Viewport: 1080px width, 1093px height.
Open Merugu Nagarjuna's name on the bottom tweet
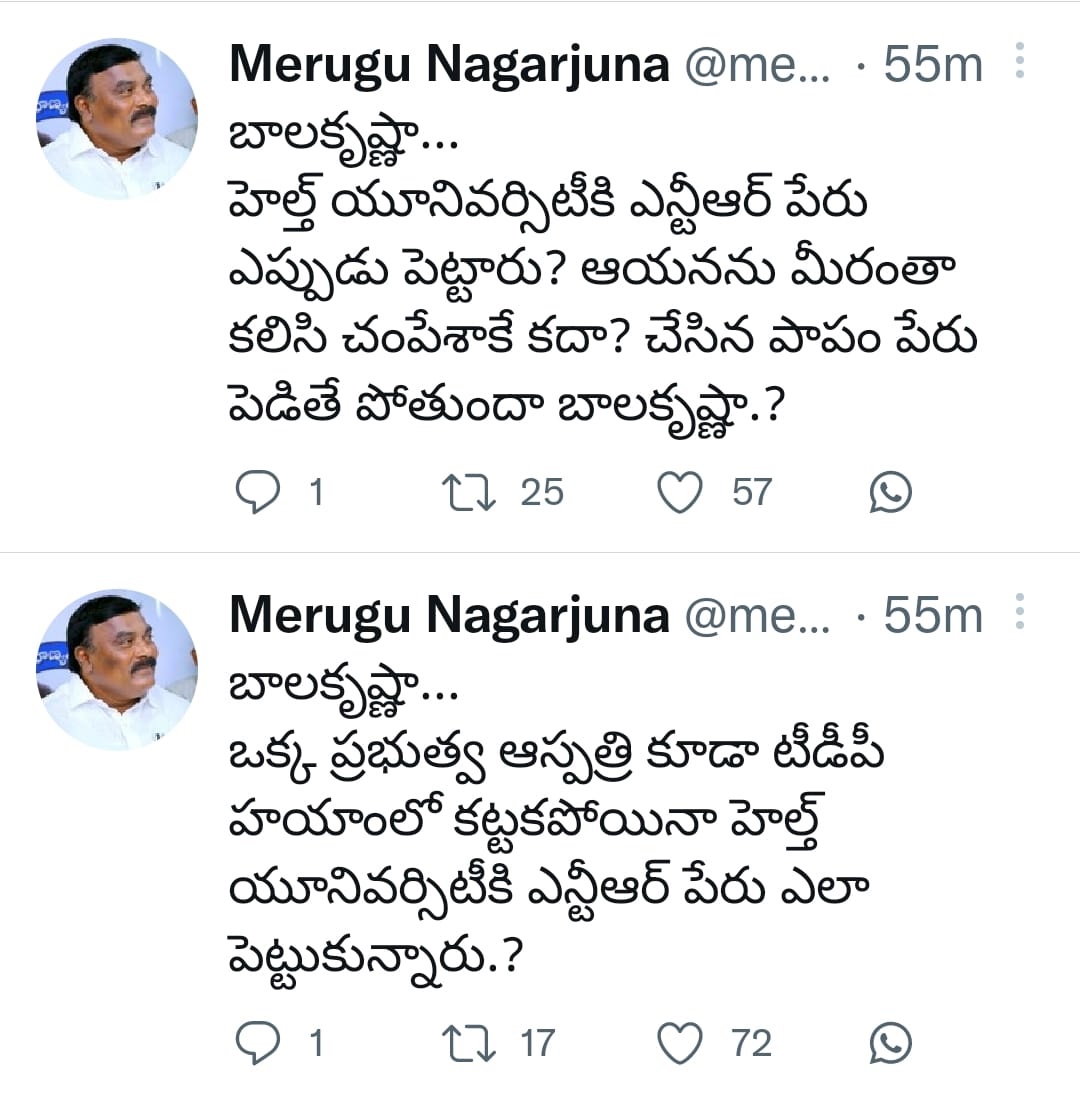449,617
